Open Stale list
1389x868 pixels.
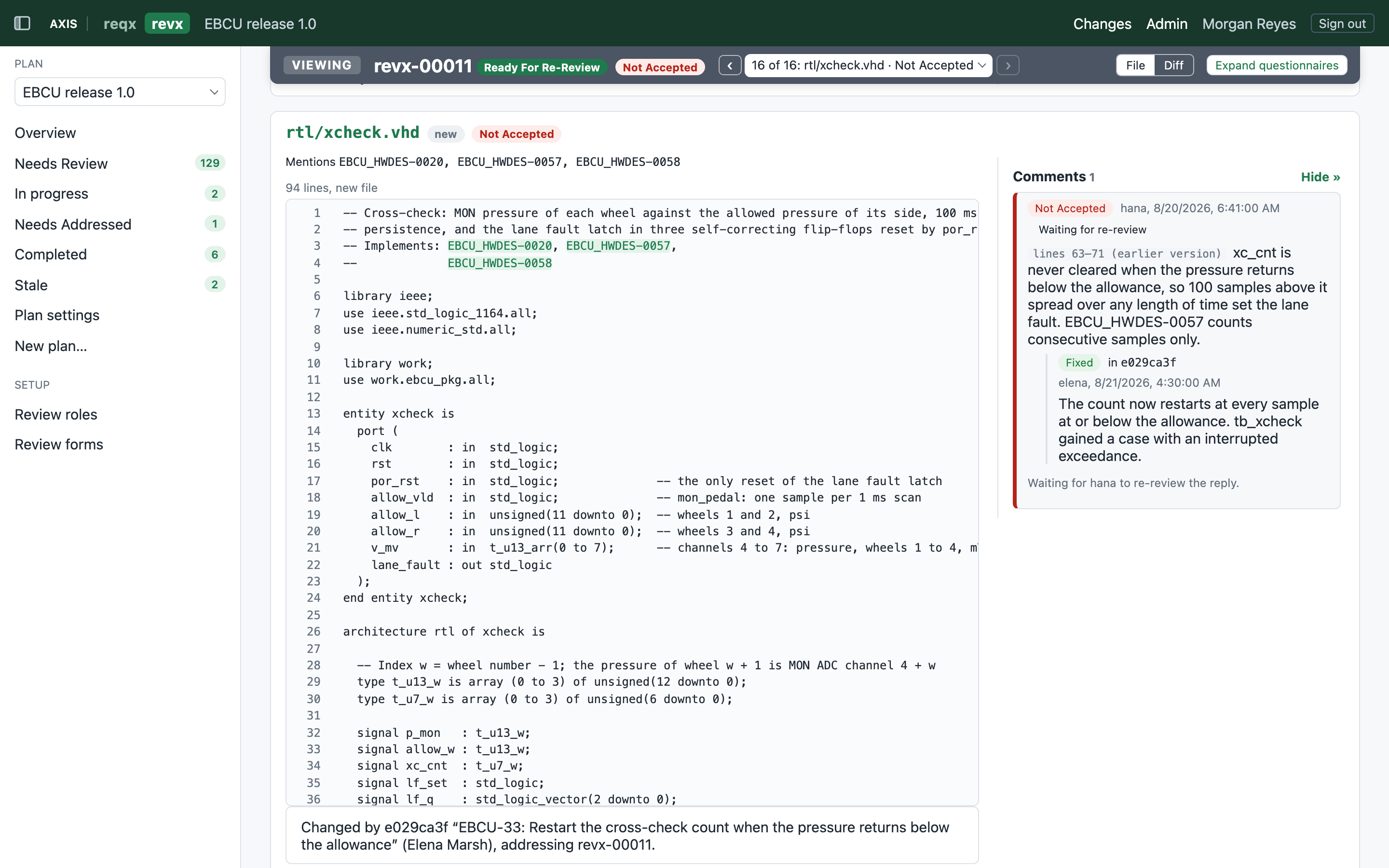pos(31,285)
